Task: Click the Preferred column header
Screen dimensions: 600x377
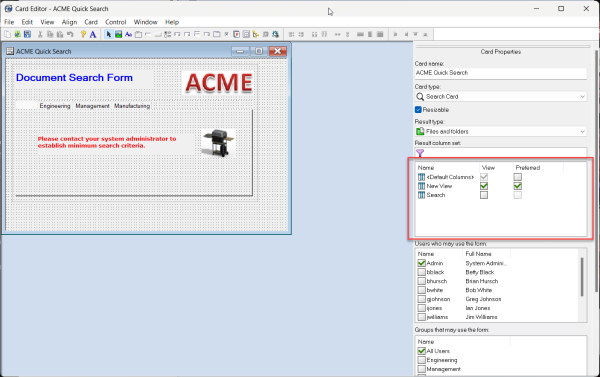Action: coord(528,168)
